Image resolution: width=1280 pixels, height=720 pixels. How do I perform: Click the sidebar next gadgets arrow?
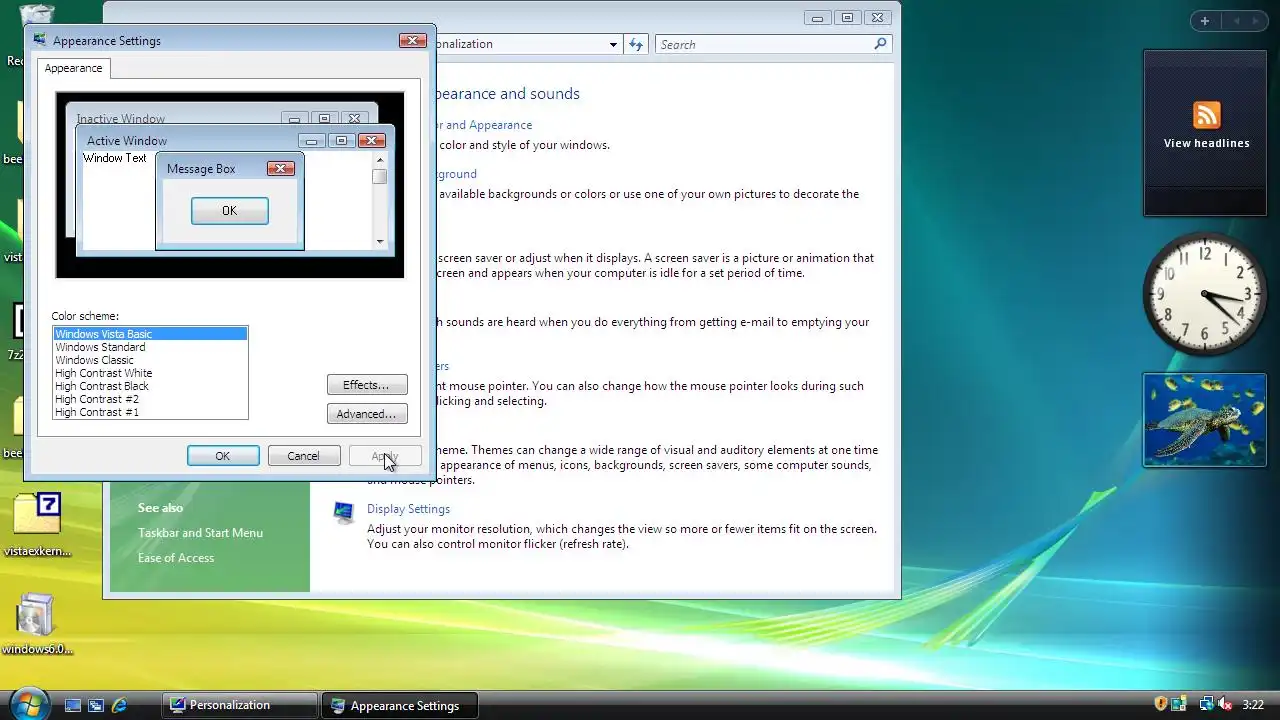[x=1257, y=21]
